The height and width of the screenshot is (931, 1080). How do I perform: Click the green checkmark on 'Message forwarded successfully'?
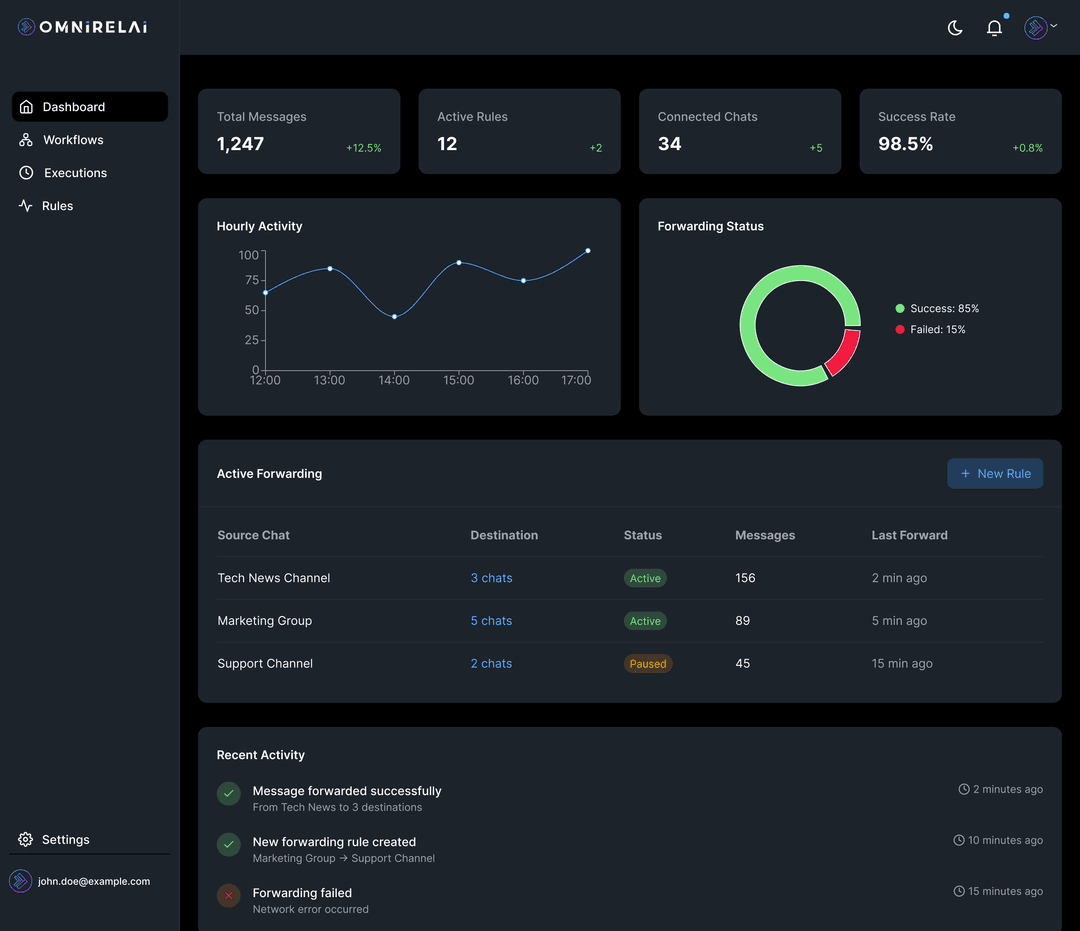pyautogui.click(x=228, y=793)
